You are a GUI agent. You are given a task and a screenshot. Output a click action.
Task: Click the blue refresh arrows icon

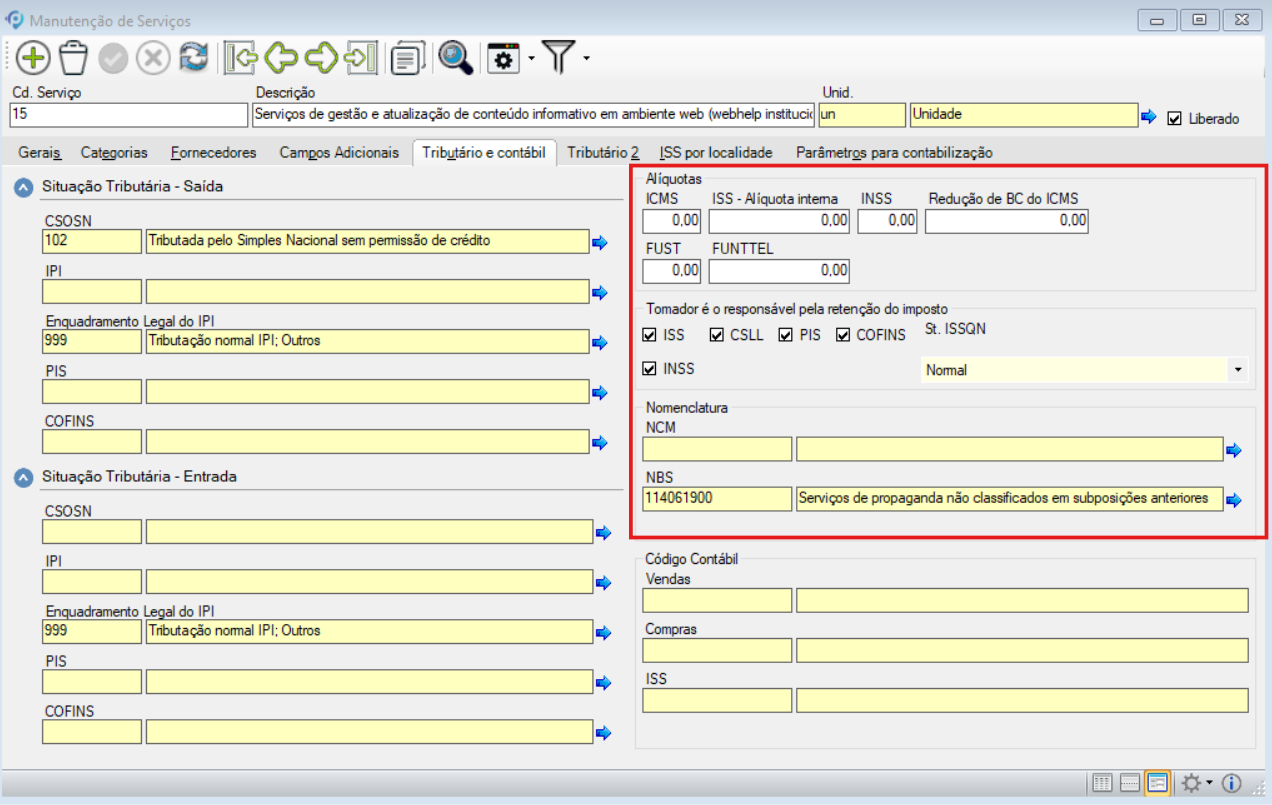click(194, 58)
